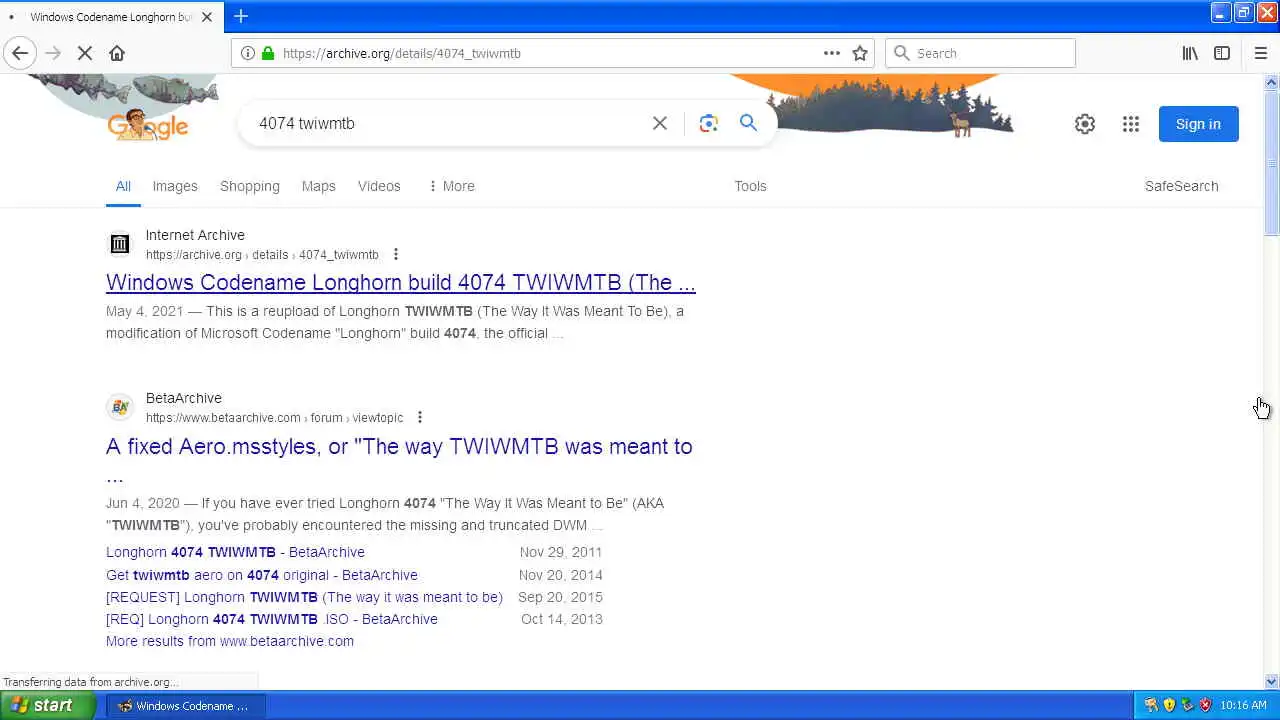Switch to the Maps tab
The height and width of the screenshot is (720, 1280).
point(319,186)
